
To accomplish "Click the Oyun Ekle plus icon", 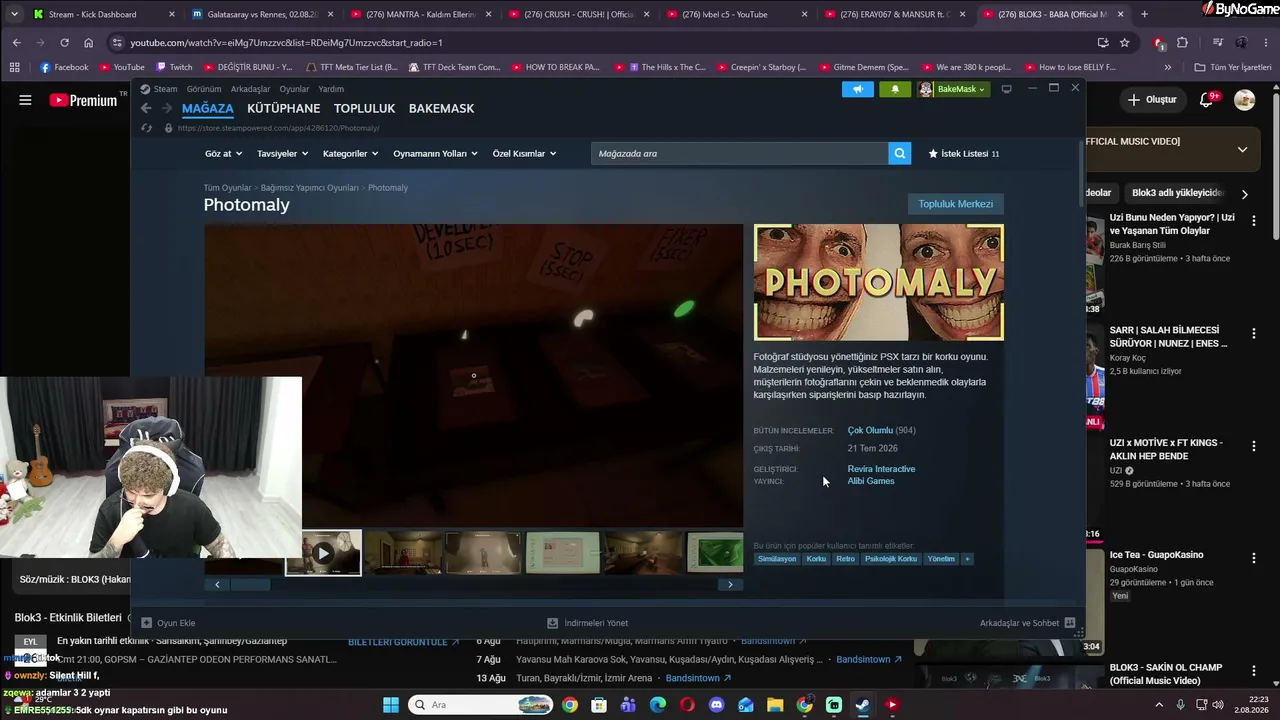I will coord(146,623).
